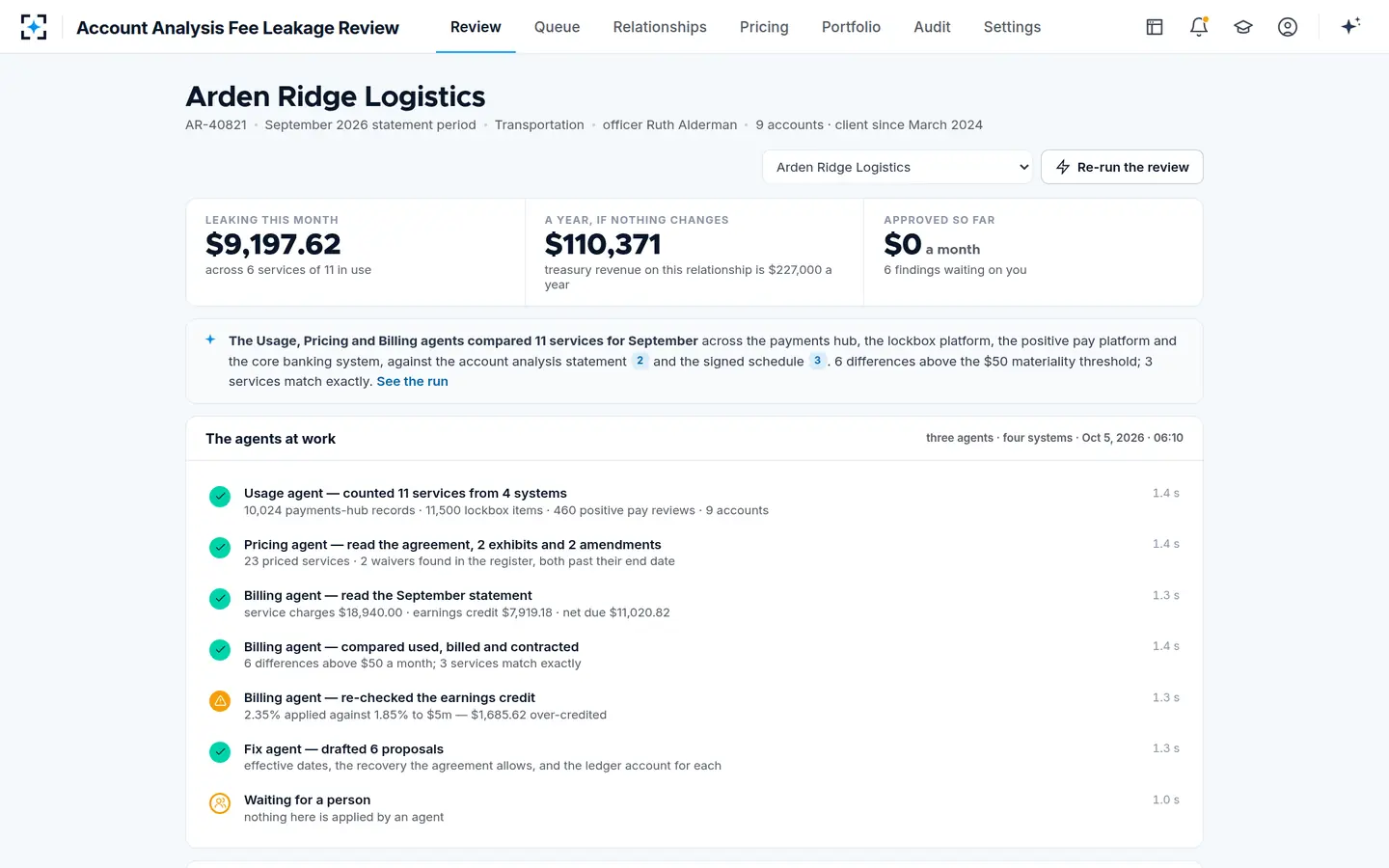Open the user account icon
Viewport: 1389px width, 868px height.
pos(1288,27)
